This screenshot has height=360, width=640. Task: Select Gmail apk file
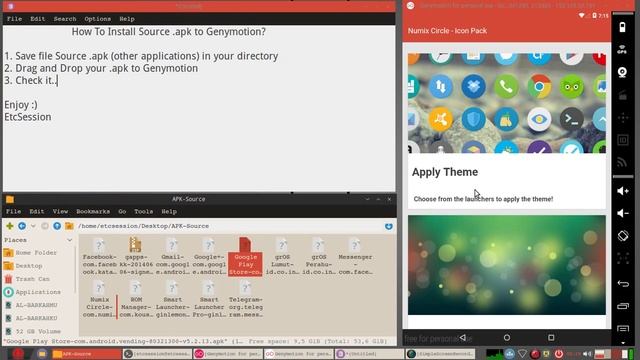[172, 256]
